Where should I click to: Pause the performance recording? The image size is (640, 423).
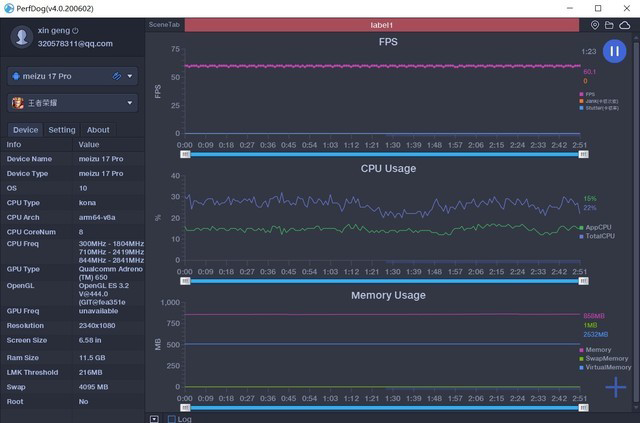(615, 51)
